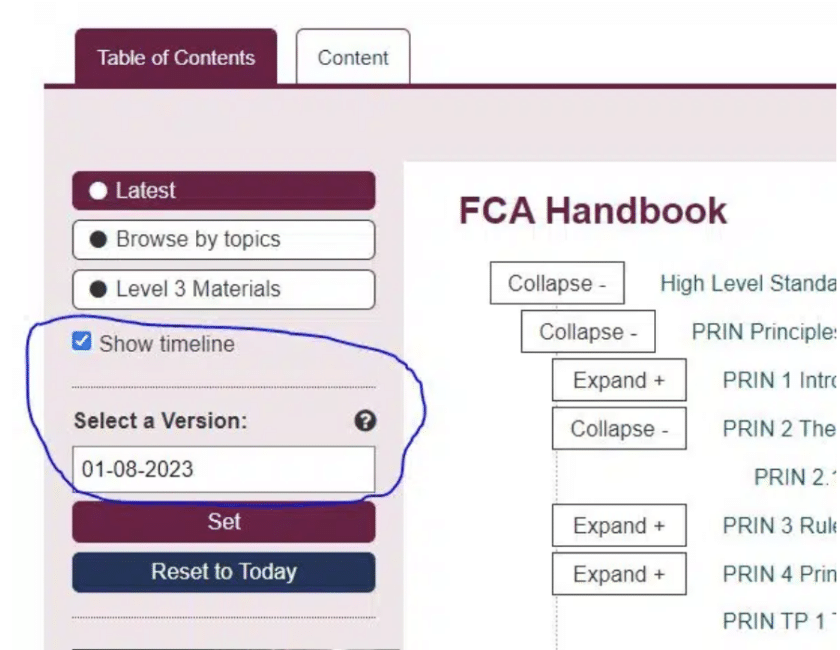Open the Content tab
Image resolution: width=840 pixels, height=650 pixels.
click(353, 58)
